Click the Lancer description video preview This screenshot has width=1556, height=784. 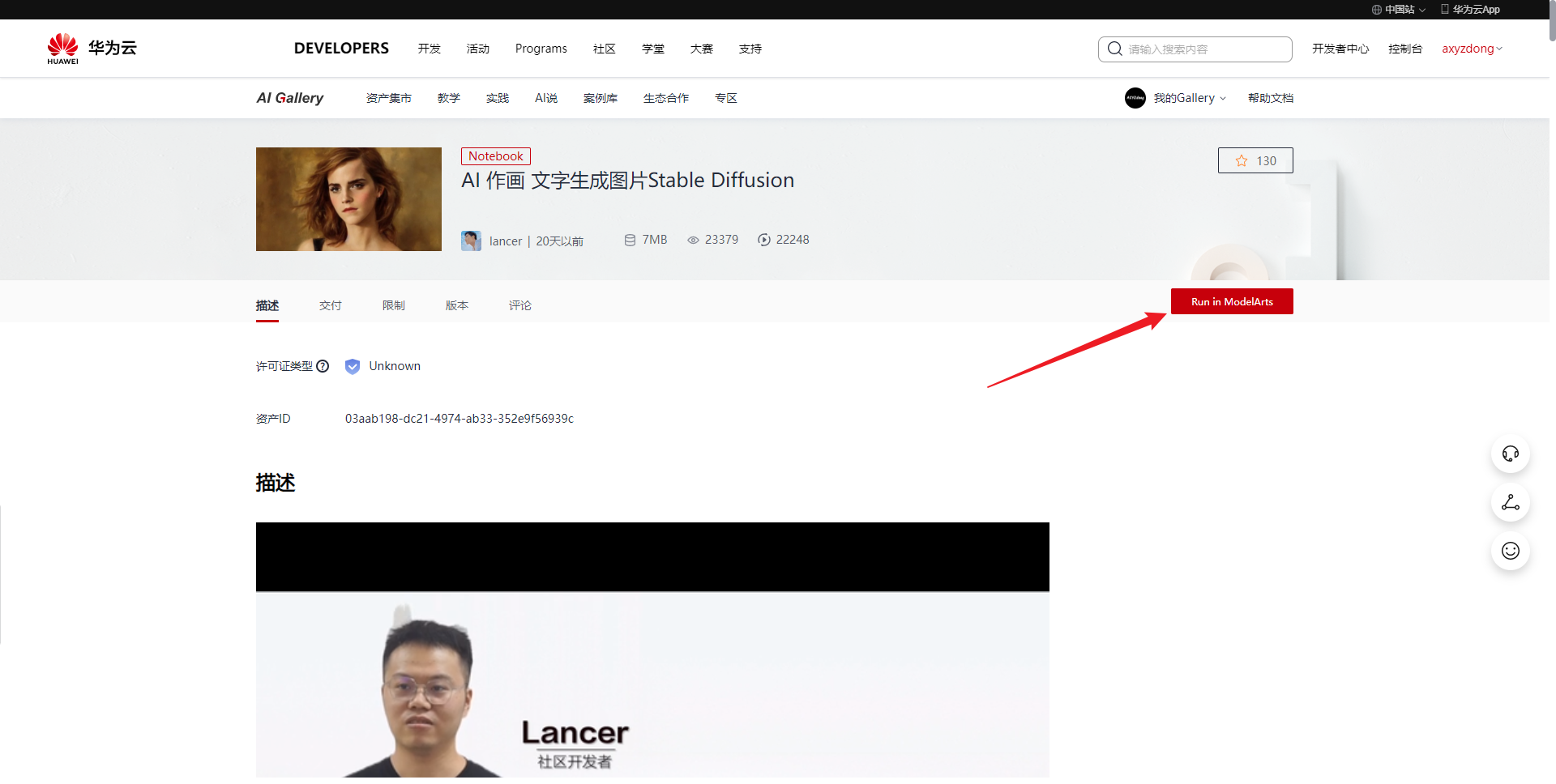(652, 650)
